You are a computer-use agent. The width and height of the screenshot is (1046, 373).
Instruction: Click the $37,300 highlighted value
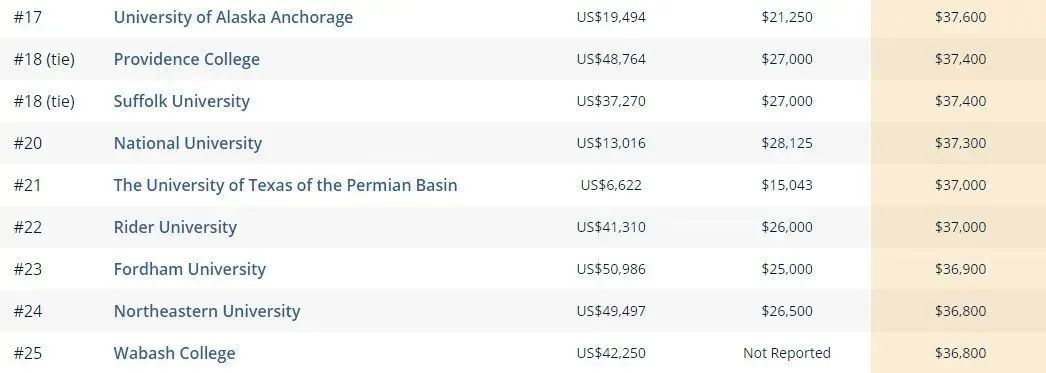pos(961,143)
